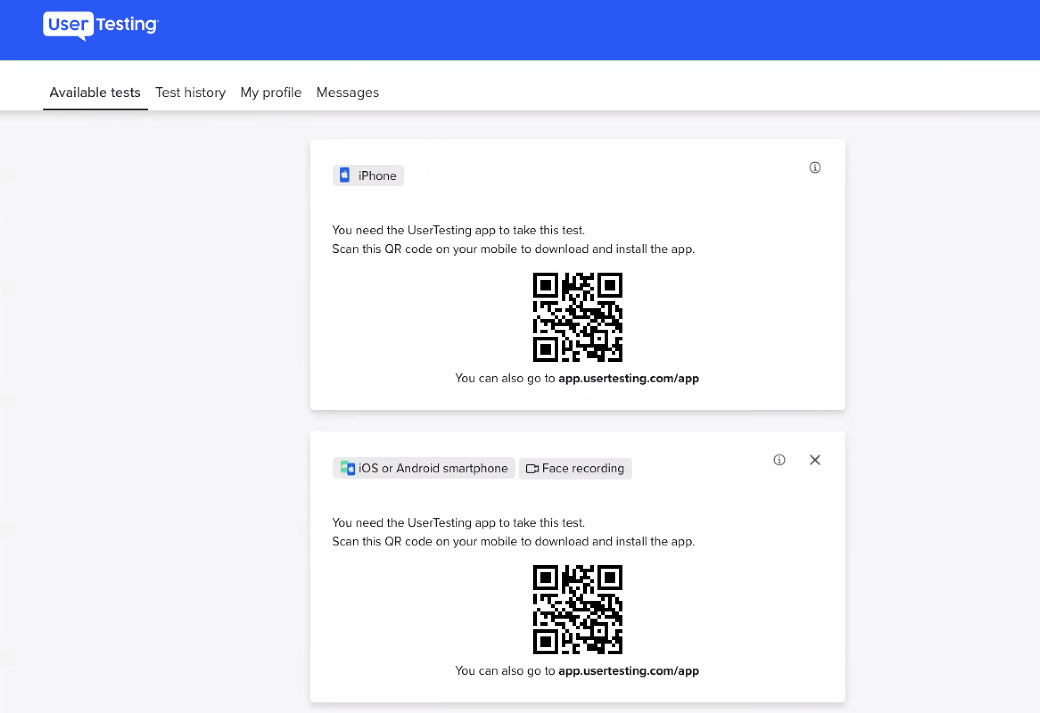Show info for the iPhone test card

tap(815, 168)
